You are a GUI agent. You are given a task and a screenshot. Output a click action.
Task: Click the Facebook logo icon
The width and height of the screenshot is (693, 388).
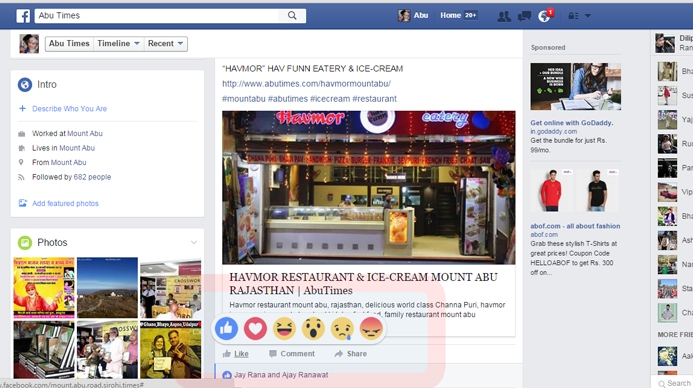tap(23, 16)
